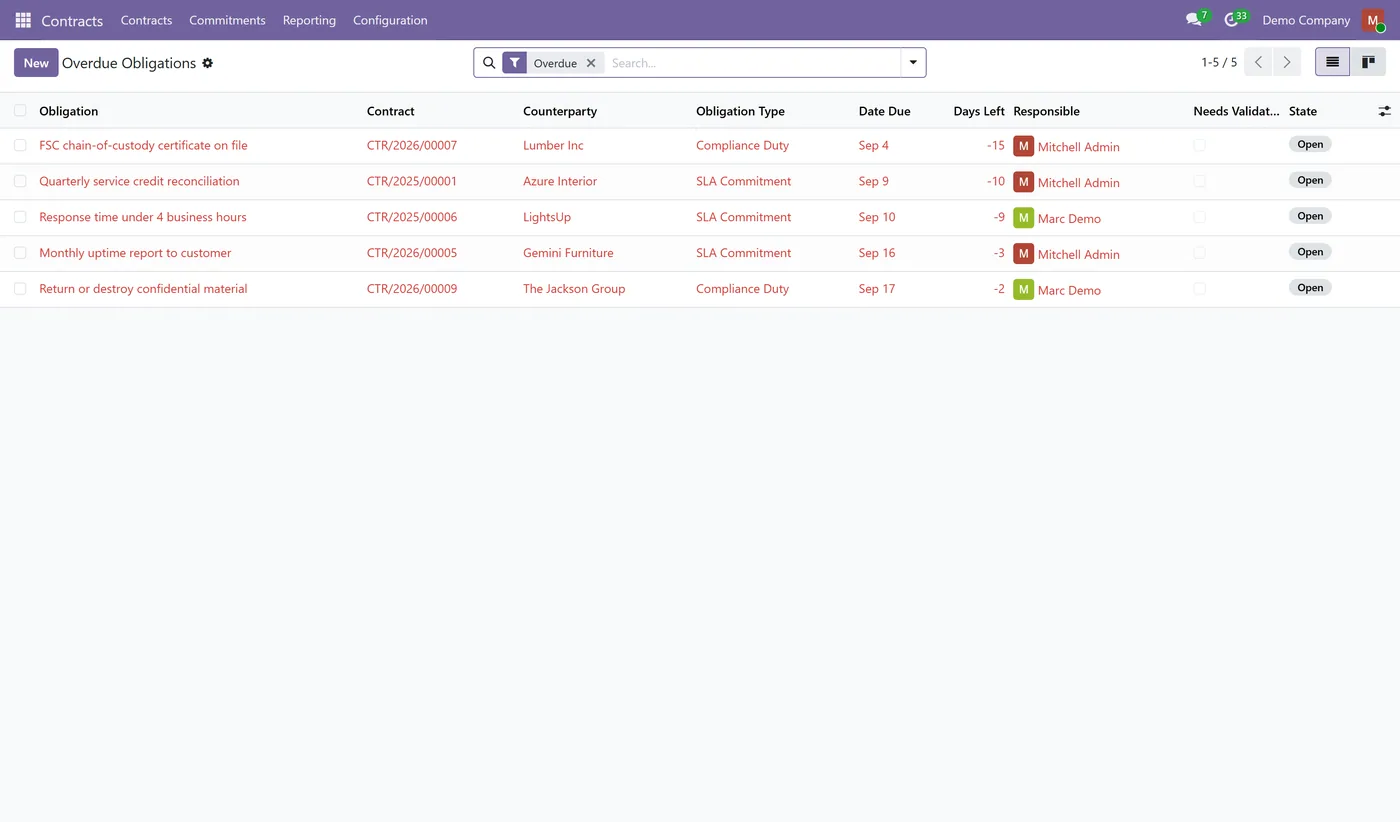Tick checkbox for Response time under 4 hours
This screenshot has height=822, width=1400.
point(20,217)
